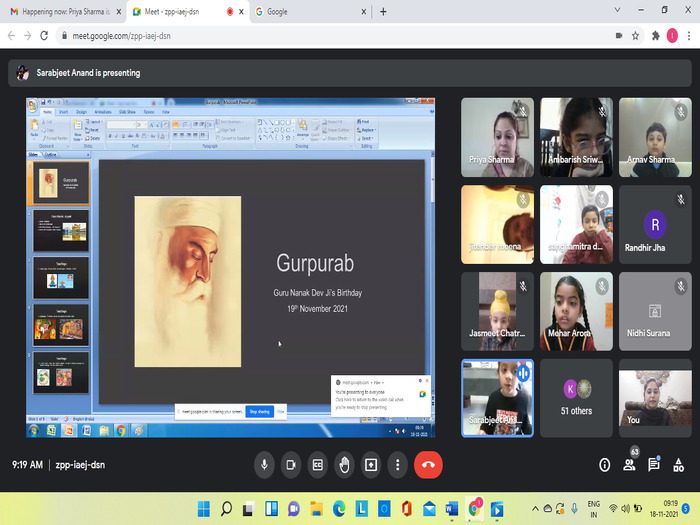The image size is (700, 525).
Task: Select slide 2 thumbnail in shared PowerPoint
Action: pyautogui.click(x=61, y=231)
